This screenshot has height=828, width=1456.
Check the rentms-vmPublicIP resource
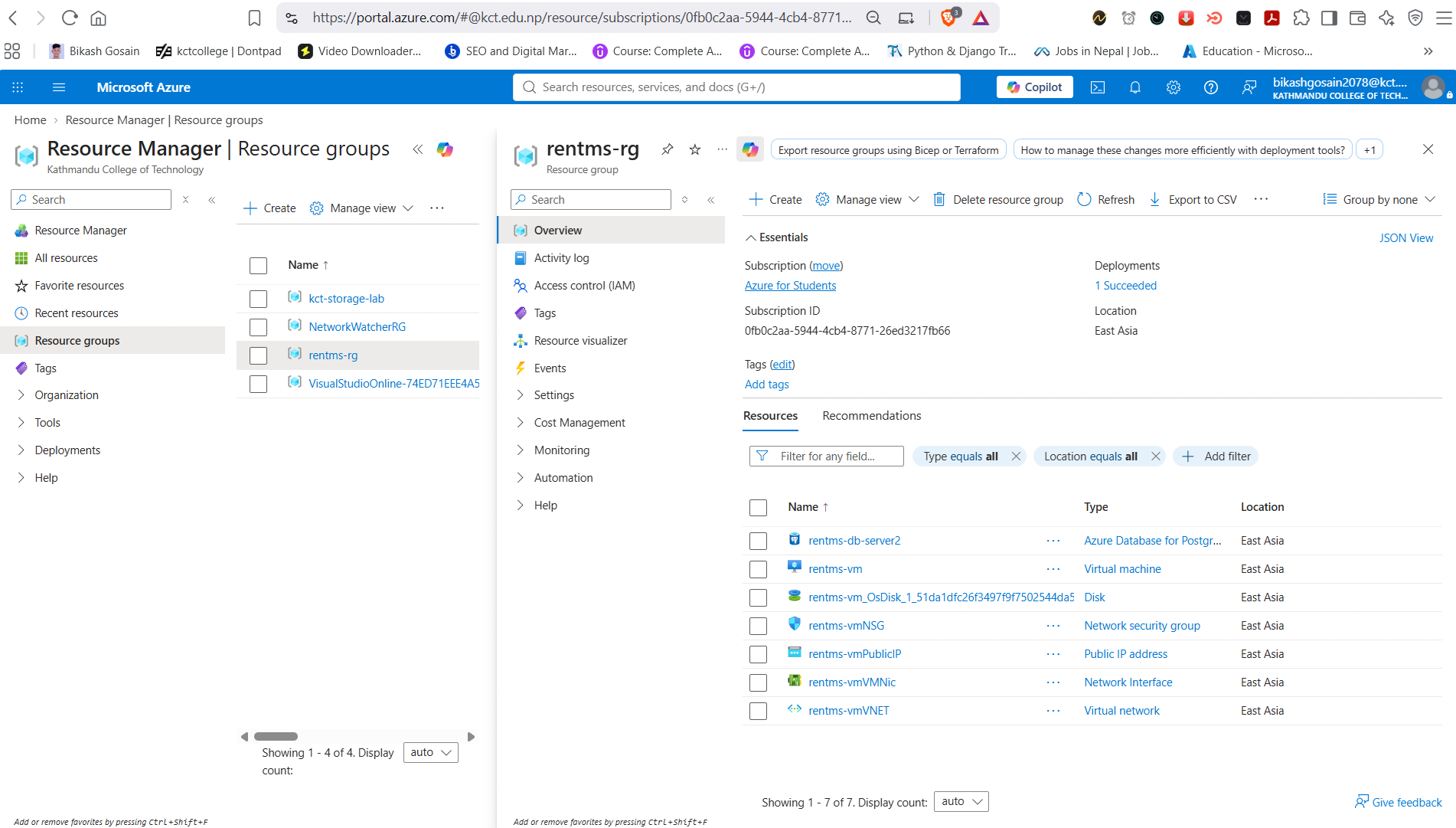[x=758, y=655]
